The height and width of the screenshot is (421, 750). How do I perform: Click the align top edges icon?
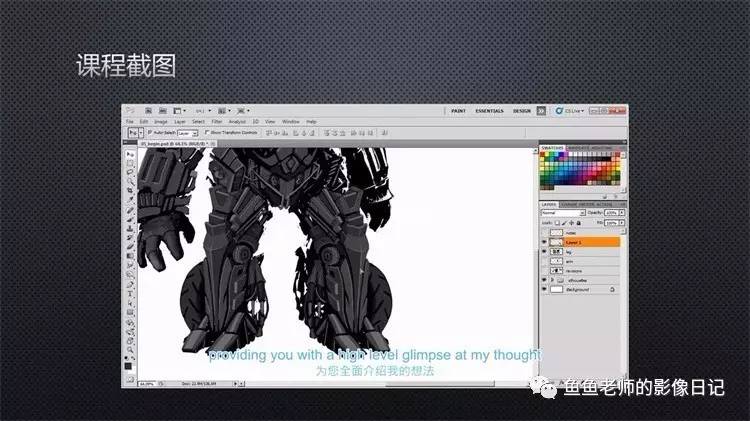(x=270, y=133)
